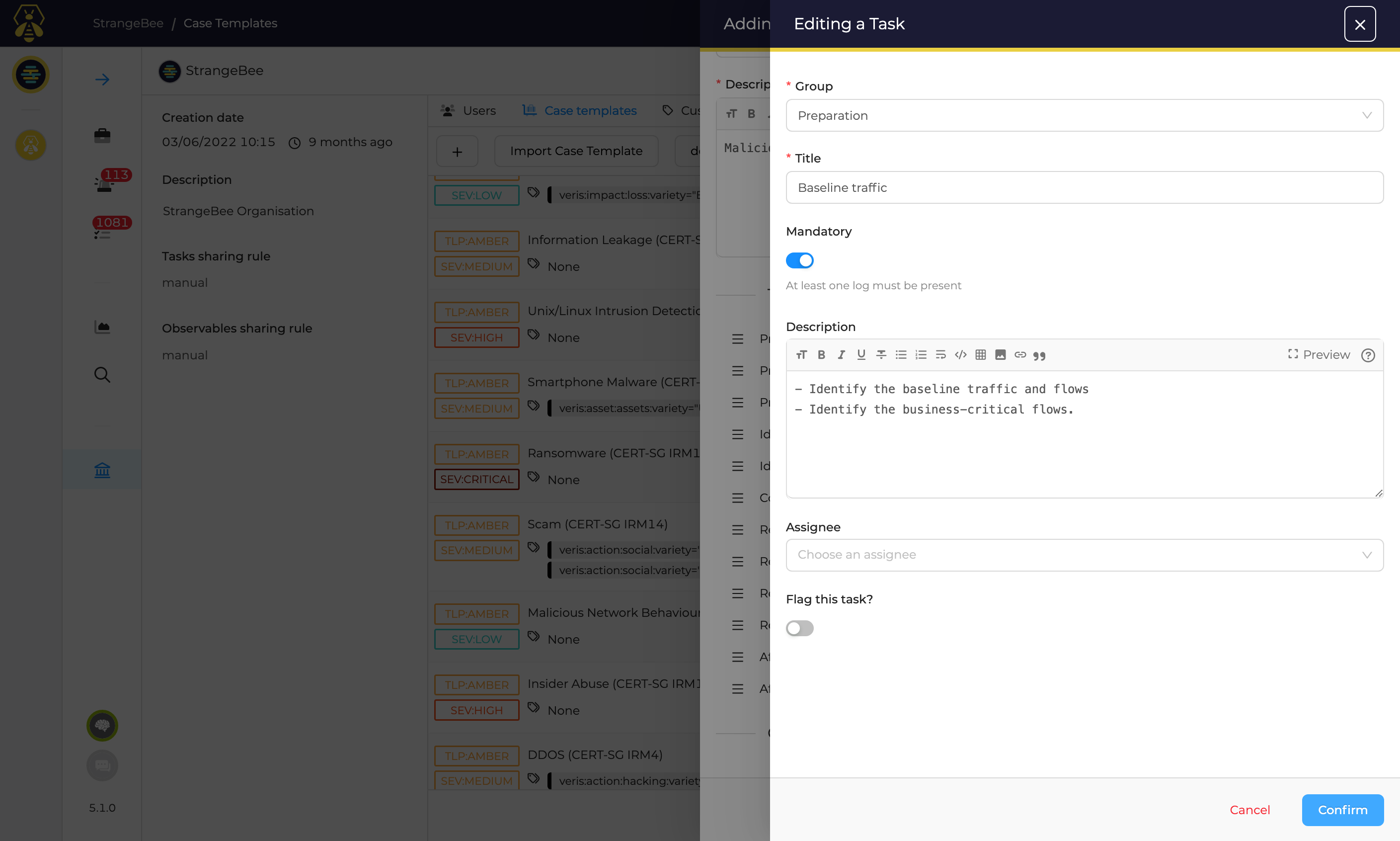Click the blockquote icon in editor toolbar
This screenshot has height=841, width=1400.
pos(1039,355)
